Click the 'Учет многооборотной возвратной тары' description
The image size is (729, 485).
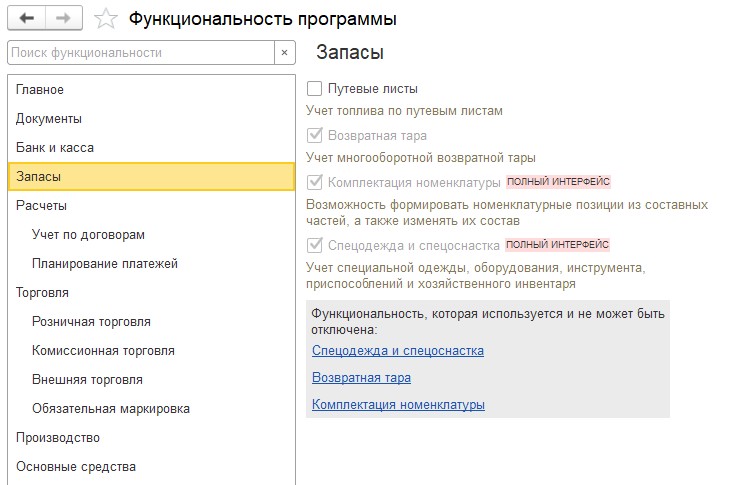pos(421,158)
